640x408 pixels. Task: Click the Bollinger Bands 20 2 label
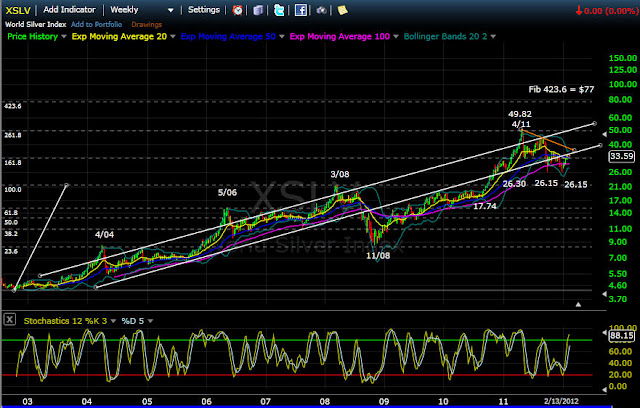445,36
